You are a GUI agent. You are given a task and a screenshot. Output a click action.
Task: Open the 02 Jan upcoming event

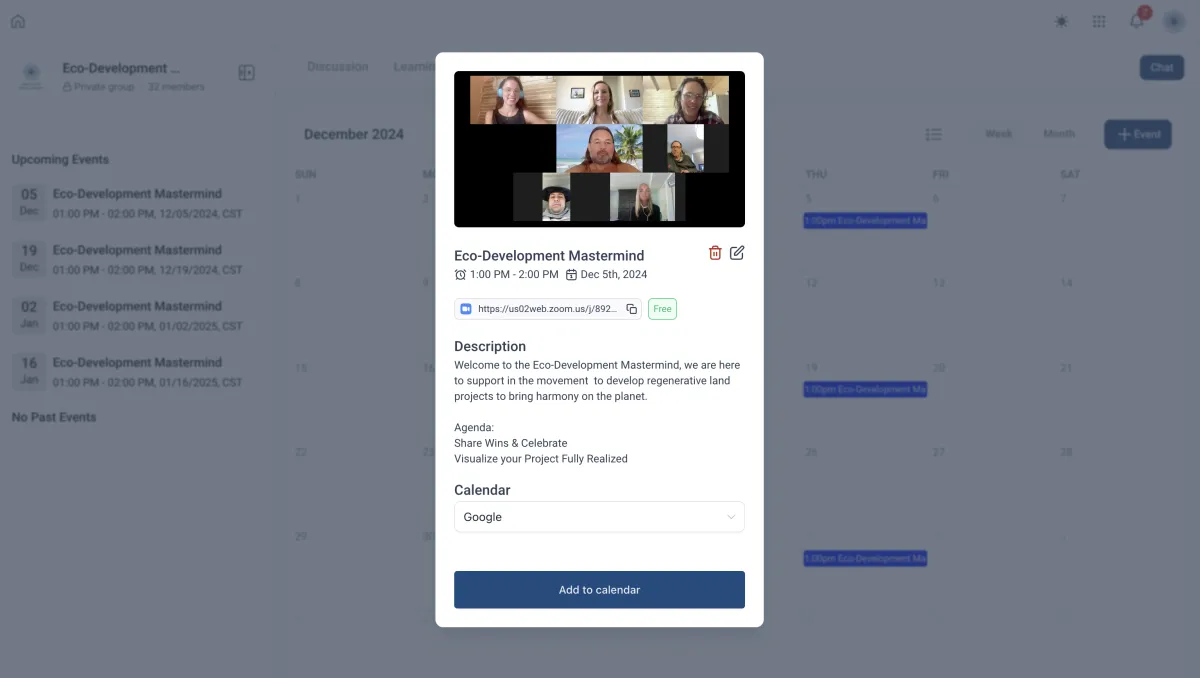tap(128, 314)
